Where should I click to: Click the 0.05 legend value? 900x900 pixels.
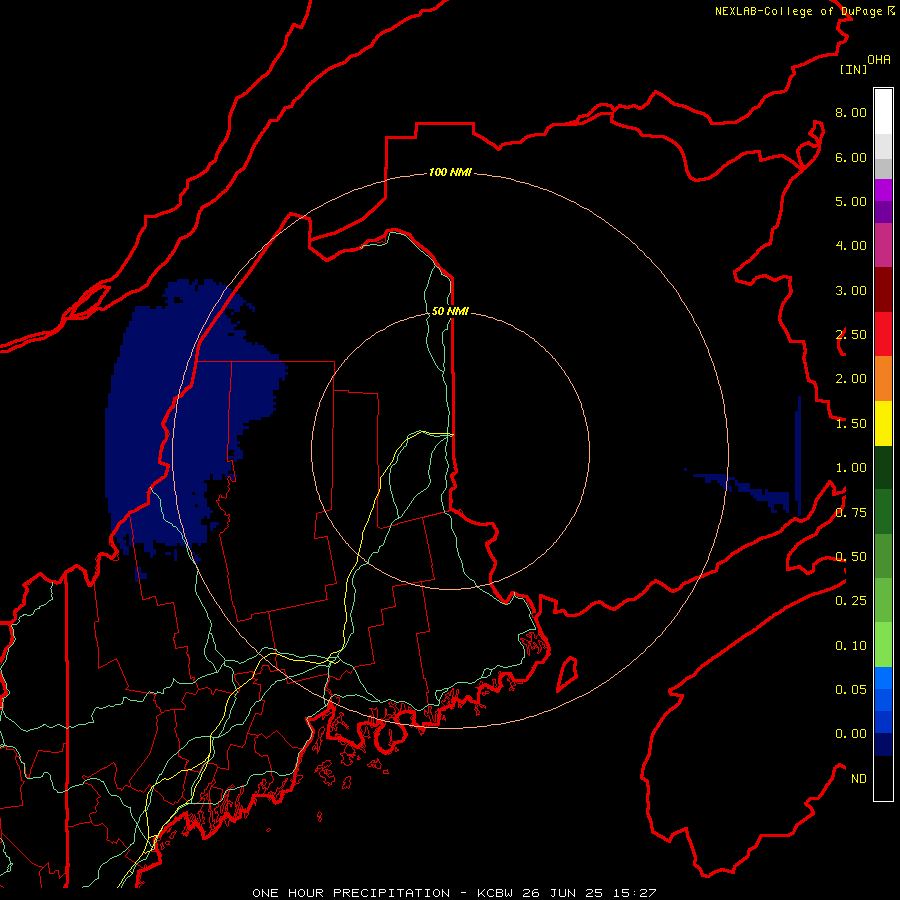(851, 689)
